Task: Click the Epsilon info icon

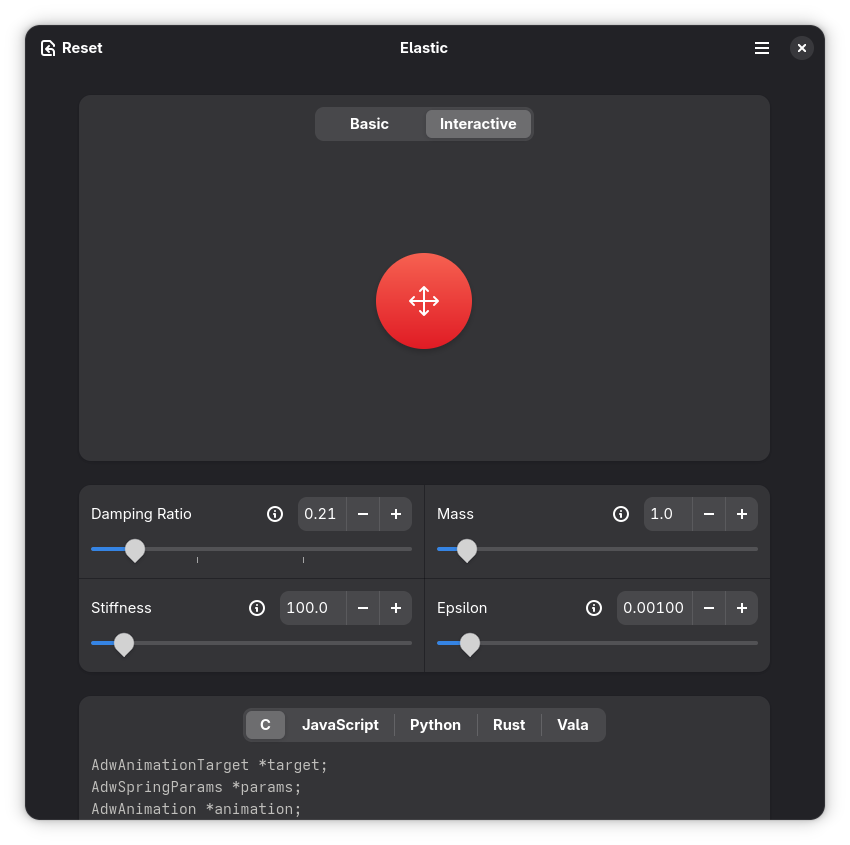Action: click(x=594, y=608)
